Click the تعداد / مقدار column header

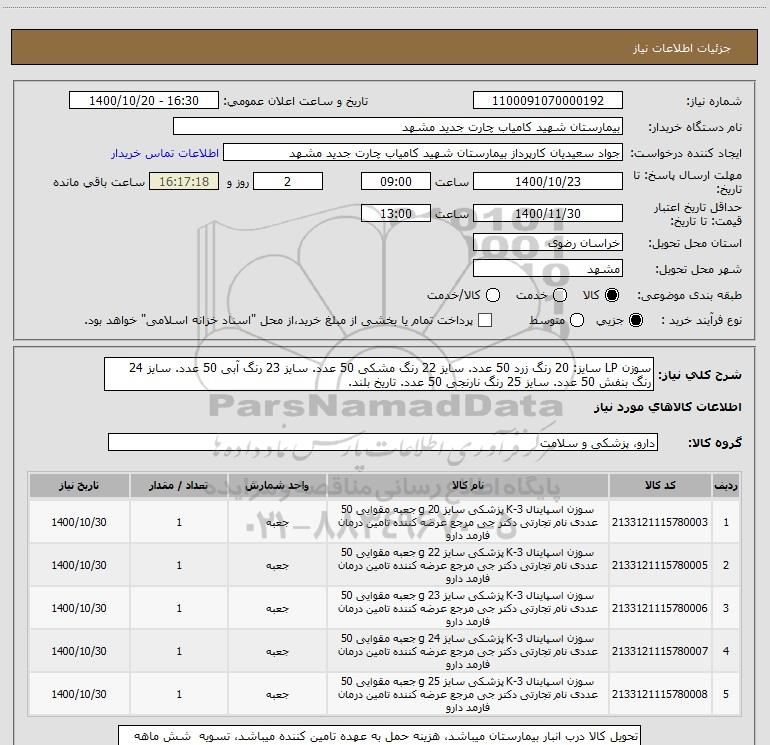click(x=179, y=485)
